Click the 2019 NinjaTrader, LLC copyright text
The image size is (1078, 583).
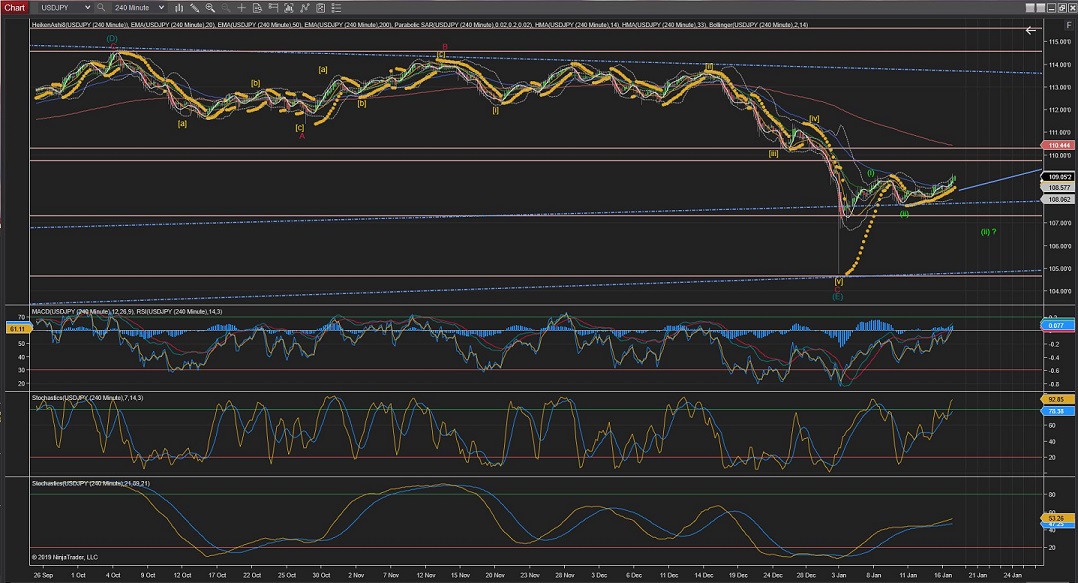65,557
